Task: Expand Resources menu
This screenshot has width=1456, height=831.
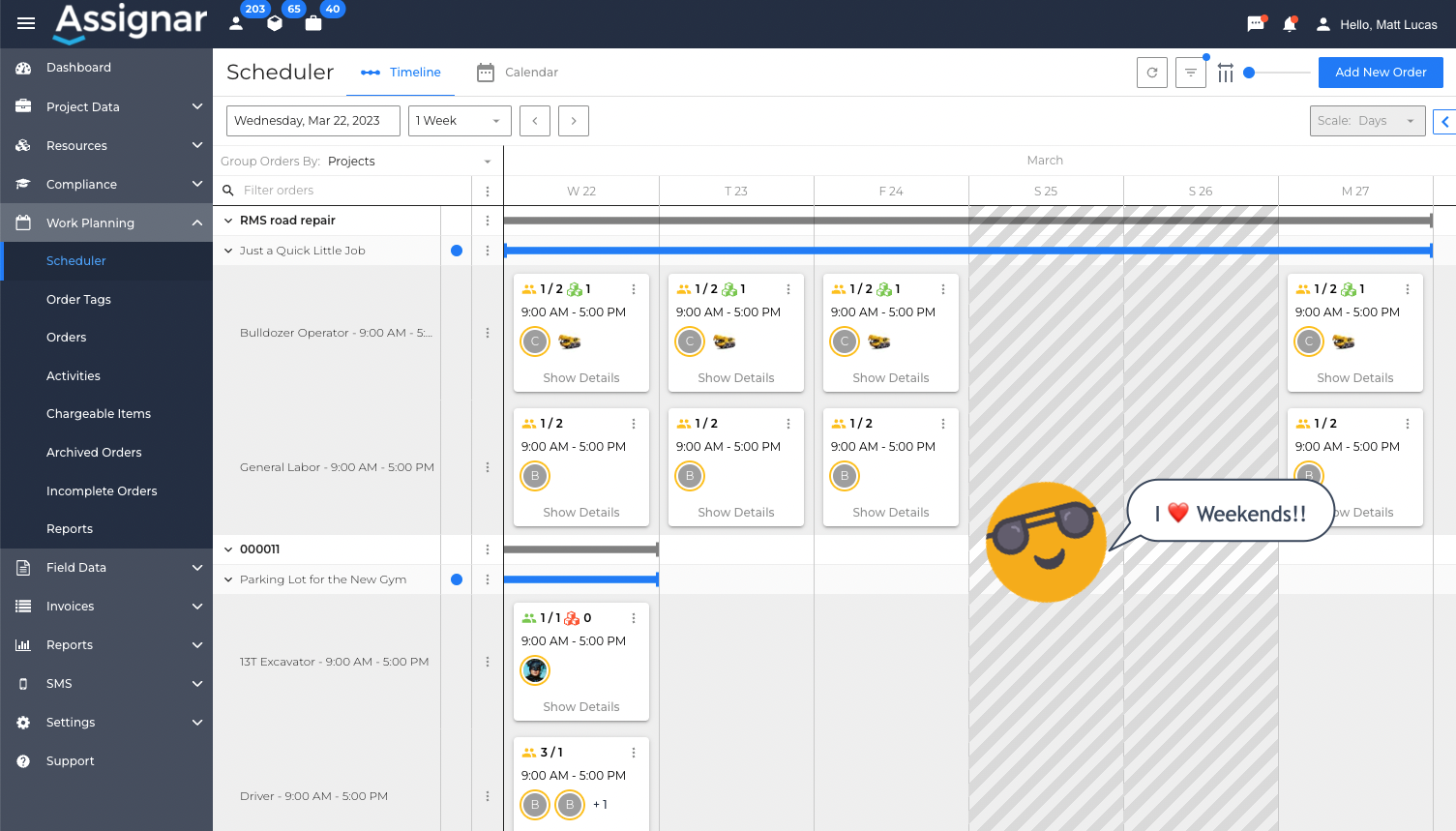Action: (x=106, y=145)
